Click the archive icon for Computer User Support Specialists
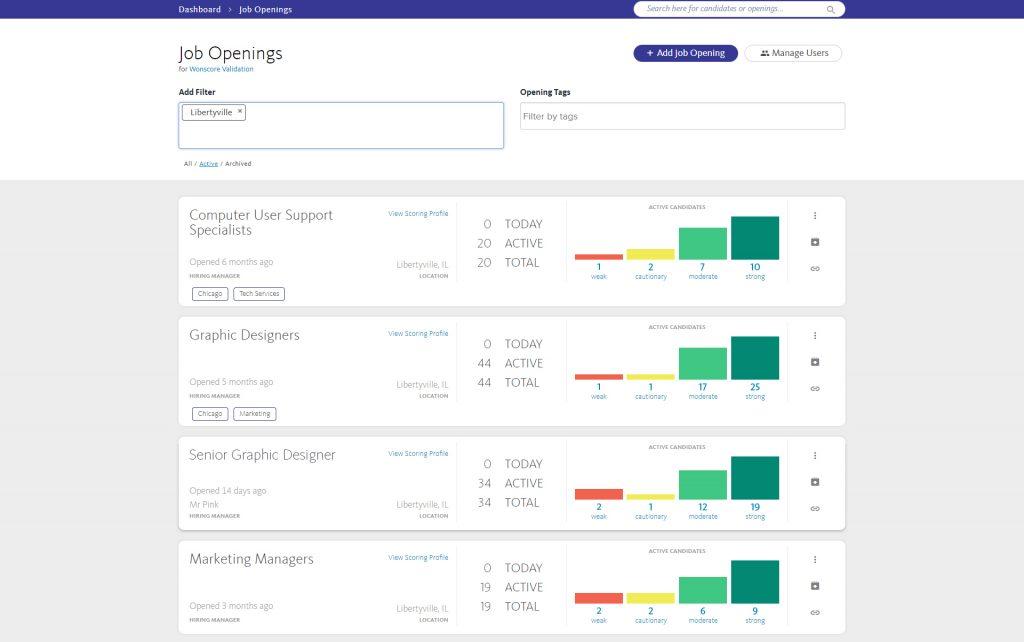The height and width of the screenshot is (642, 1024). pyautogui.click(x=815, y=242)
